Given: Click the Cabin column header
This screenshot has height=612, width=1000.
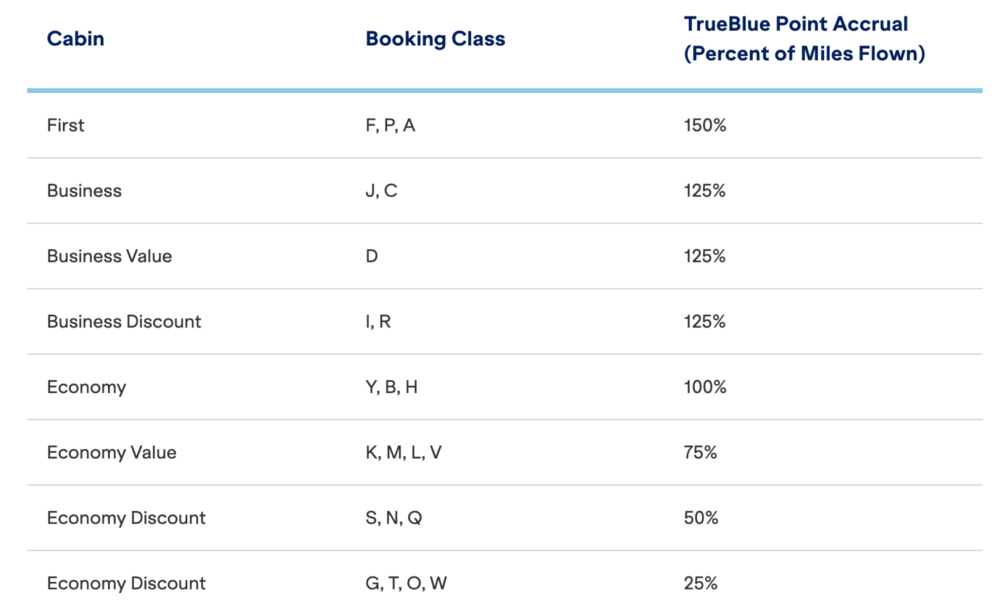Looking at the screenshot, I should point(75,40).
